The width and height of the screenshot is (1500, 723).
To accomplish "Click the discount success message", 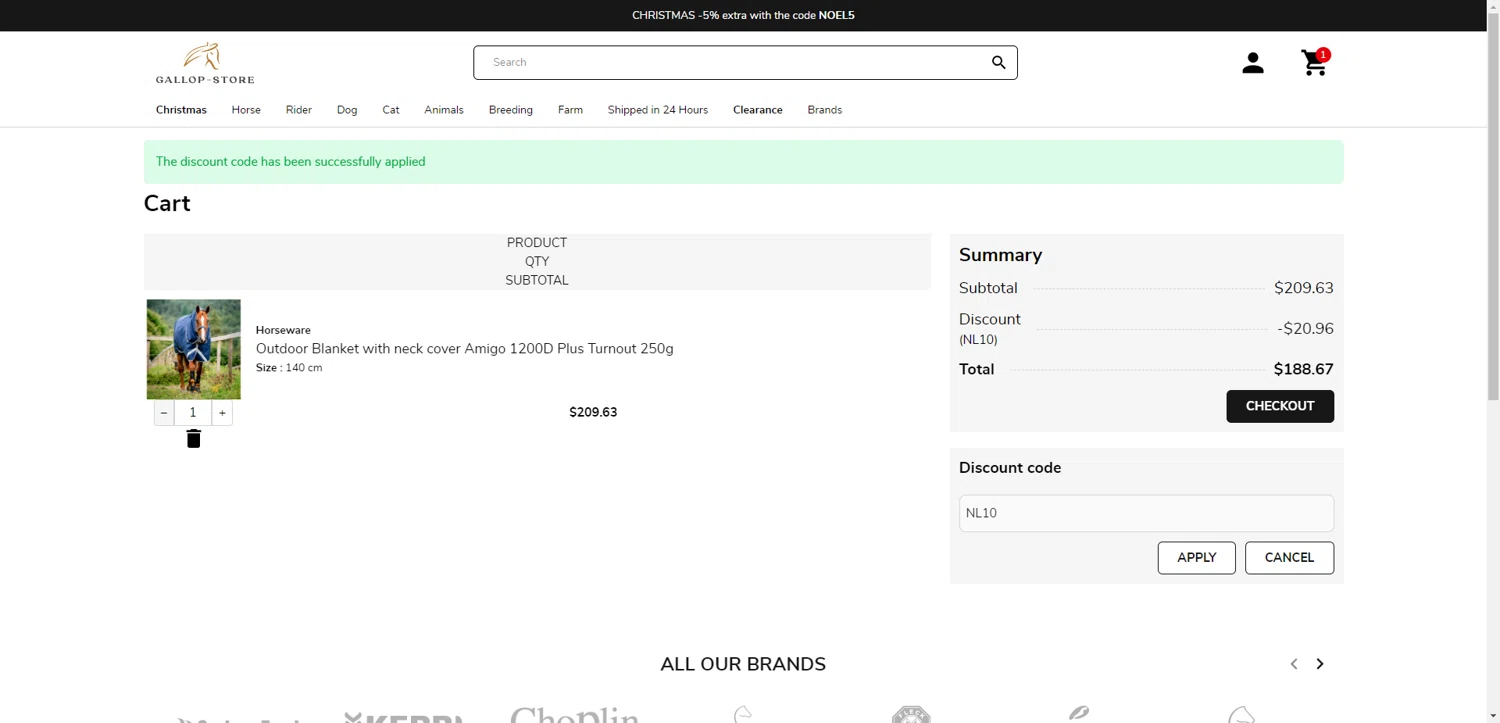I will tap(743, 162).
